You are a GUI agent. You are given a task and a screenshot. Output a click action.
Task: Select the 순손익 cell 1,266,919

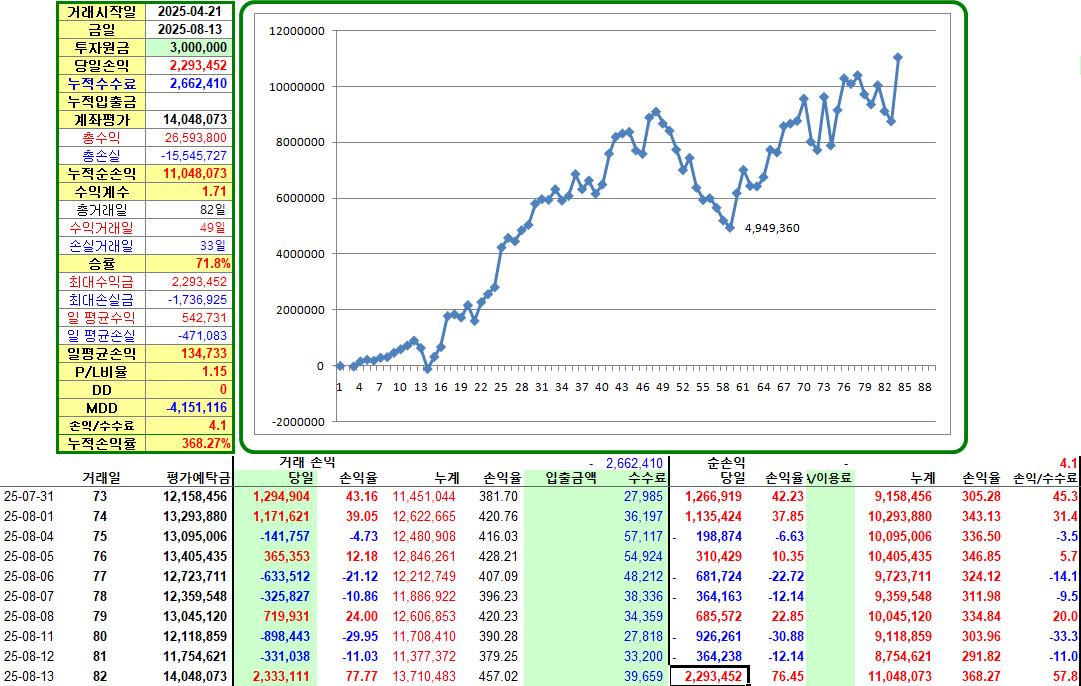coord(715,496)
